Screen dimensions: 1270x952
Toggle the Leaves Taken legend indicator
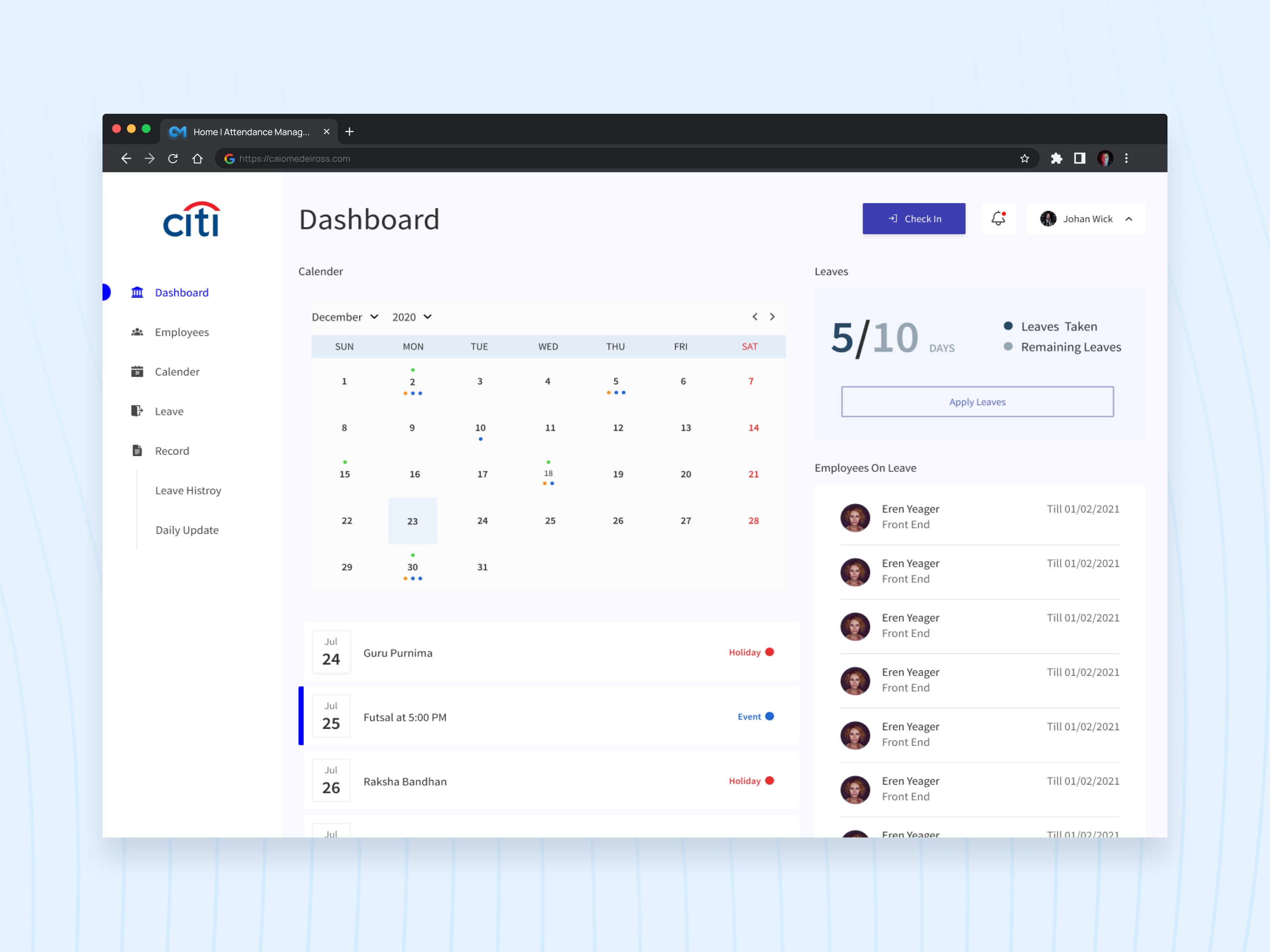coord(1008,326)
